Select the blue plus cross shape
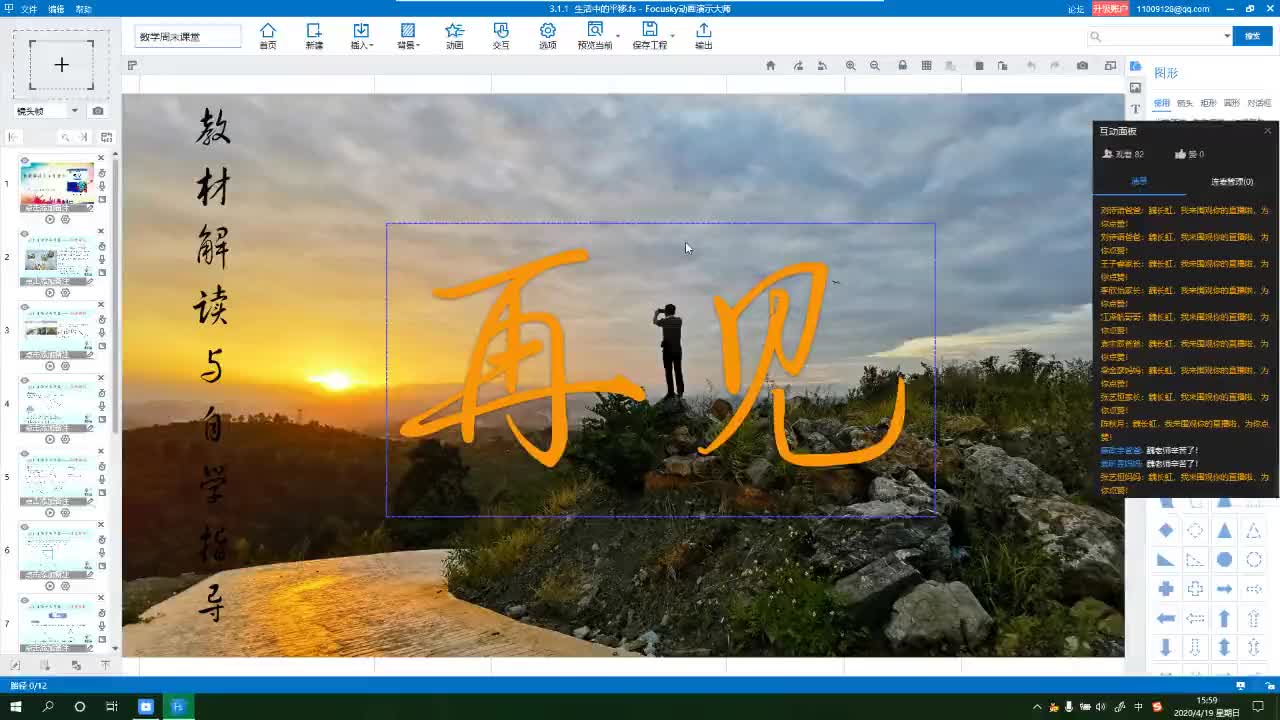The image size is (1280, 720). (1166, 589)
